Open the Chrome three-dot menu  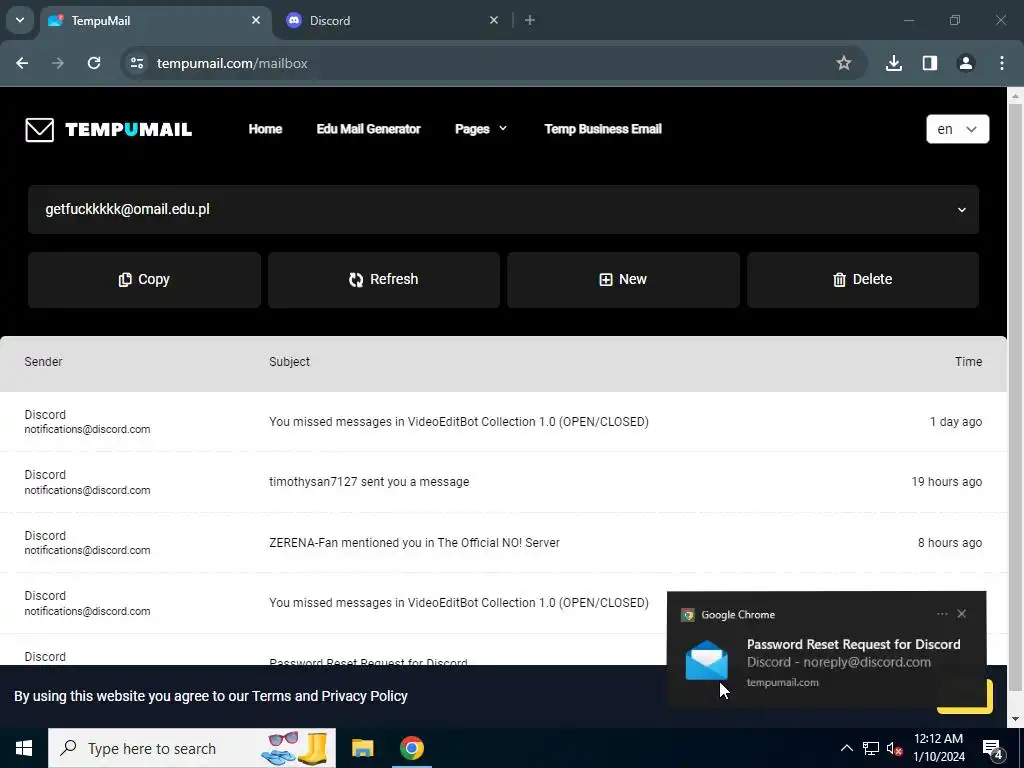(1002, 63)
